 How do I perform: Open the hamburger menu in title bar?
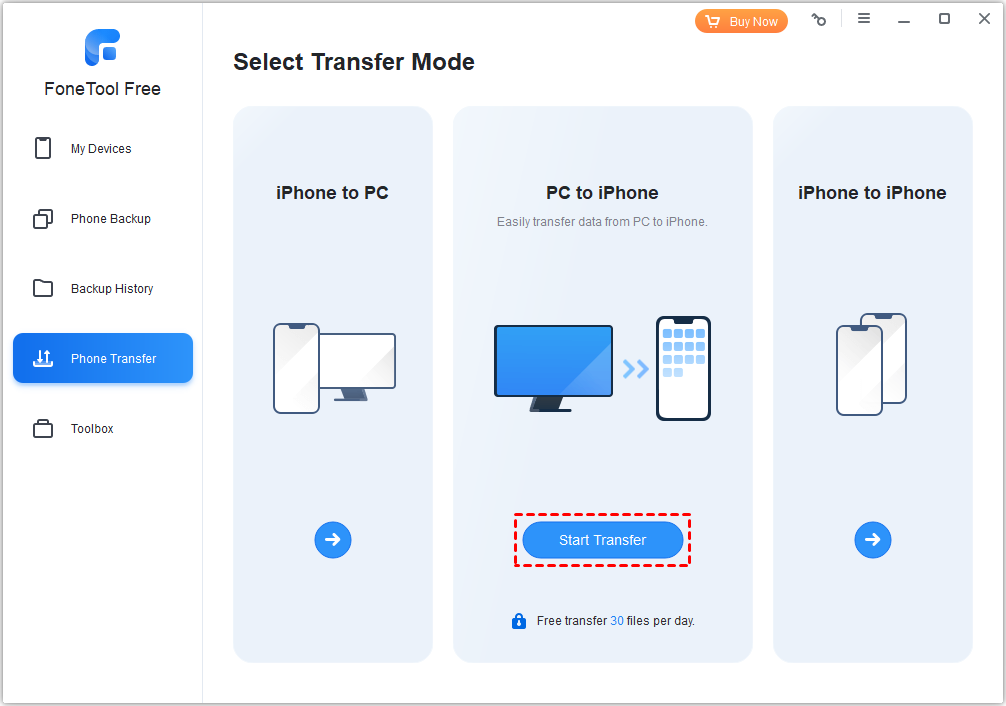[x=864, y=19]
